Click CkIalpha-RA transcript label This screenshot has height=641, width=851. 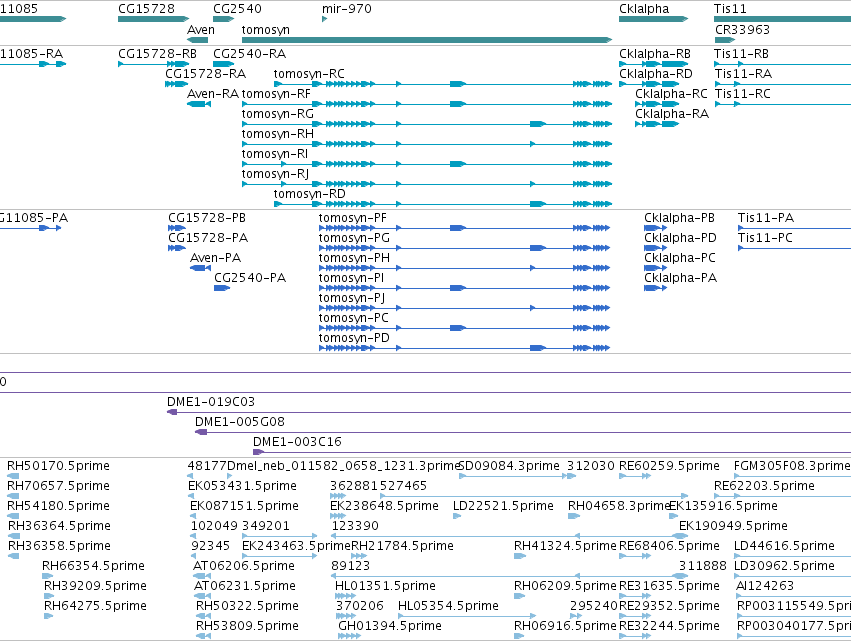(x=672, y=114)
